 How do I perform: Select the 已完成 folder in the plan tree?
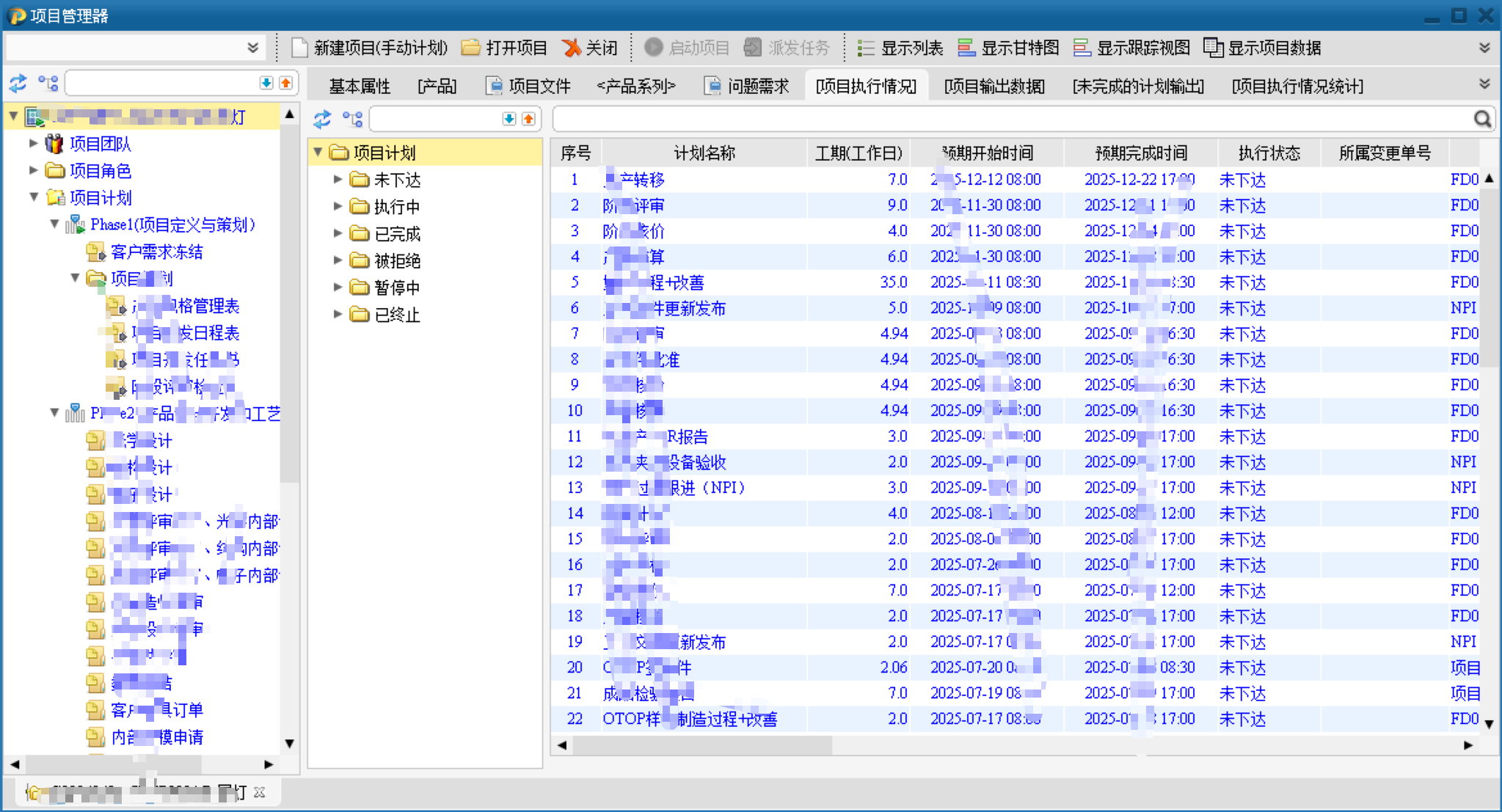(397, 234)
